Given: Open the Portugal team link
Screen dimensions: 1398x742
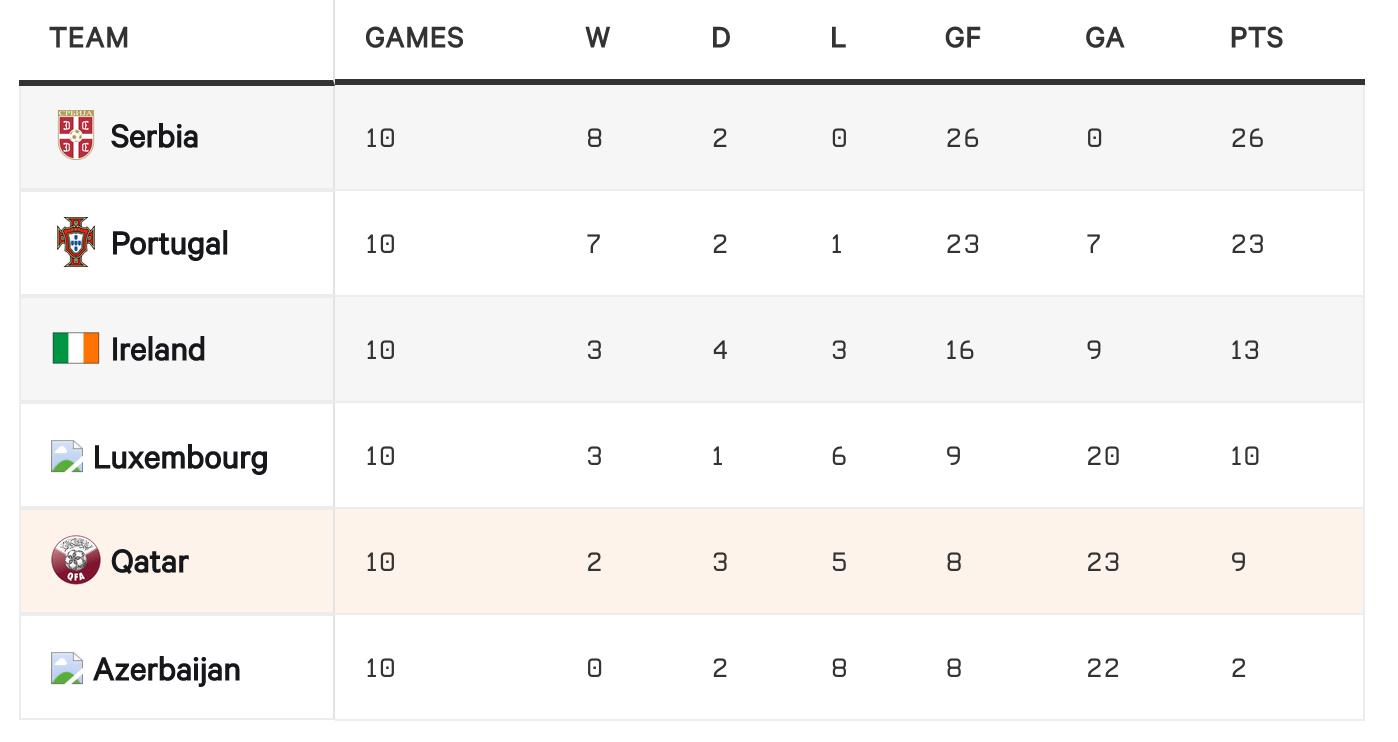Looking at the screenshot, I should click(169, 243).
